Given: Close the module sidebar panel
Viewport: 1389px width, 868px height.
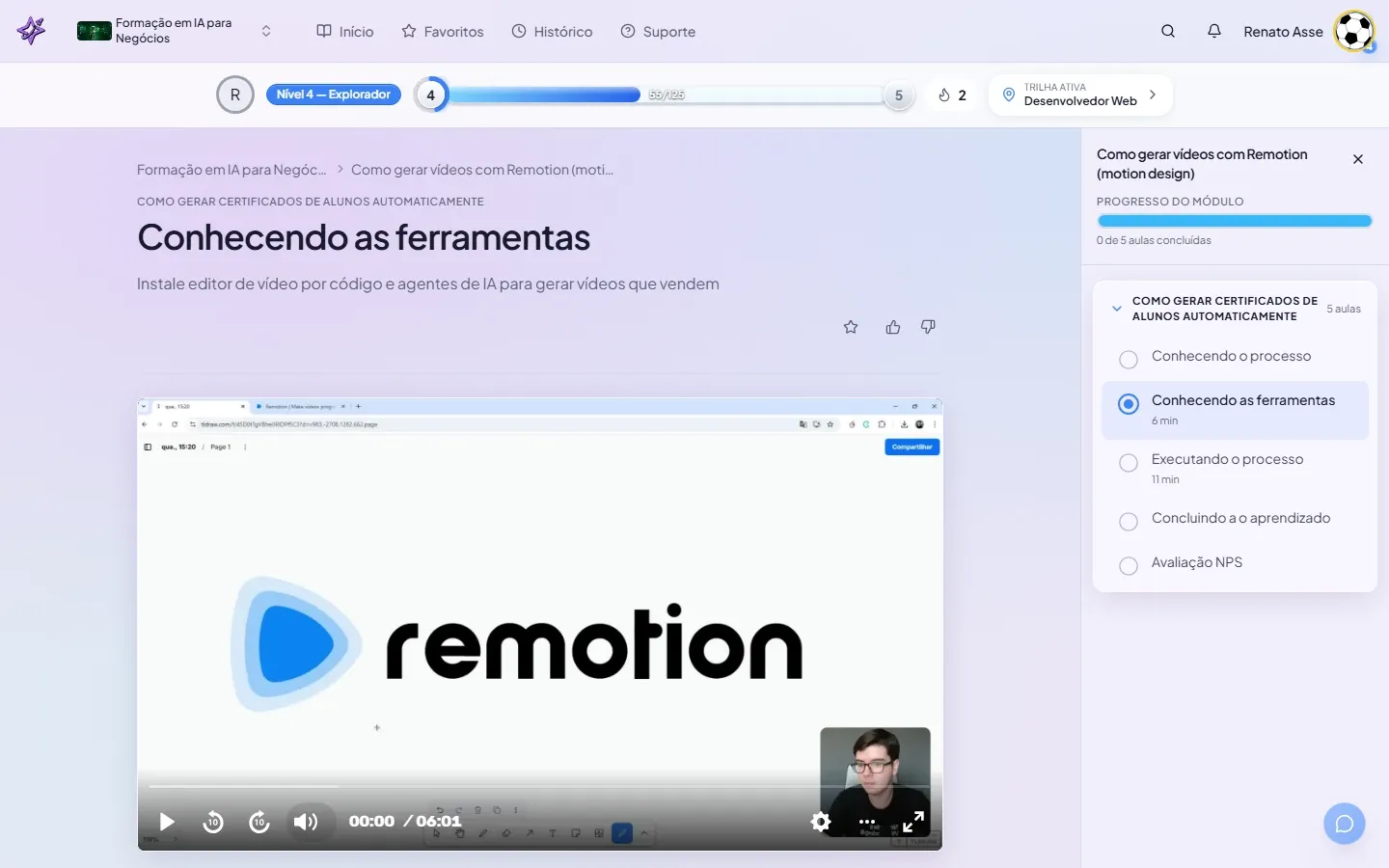Looking at the screenshot, I should 1358,159.
